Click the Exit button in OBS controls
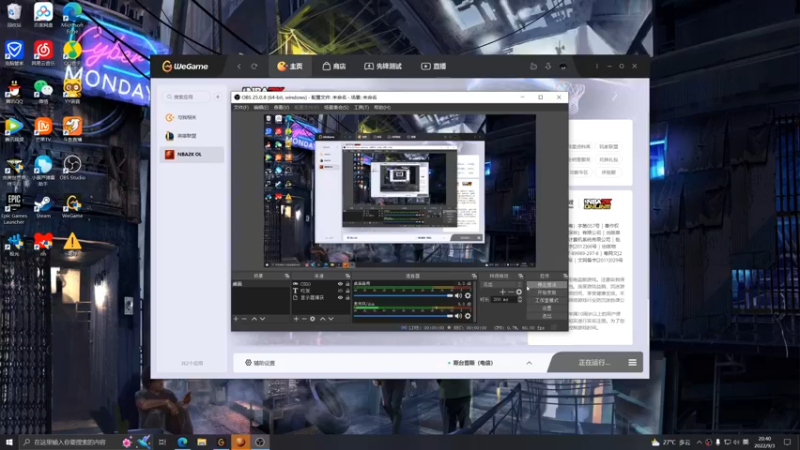The width and height of the screenshot is (800, 450). coord(546,316)
